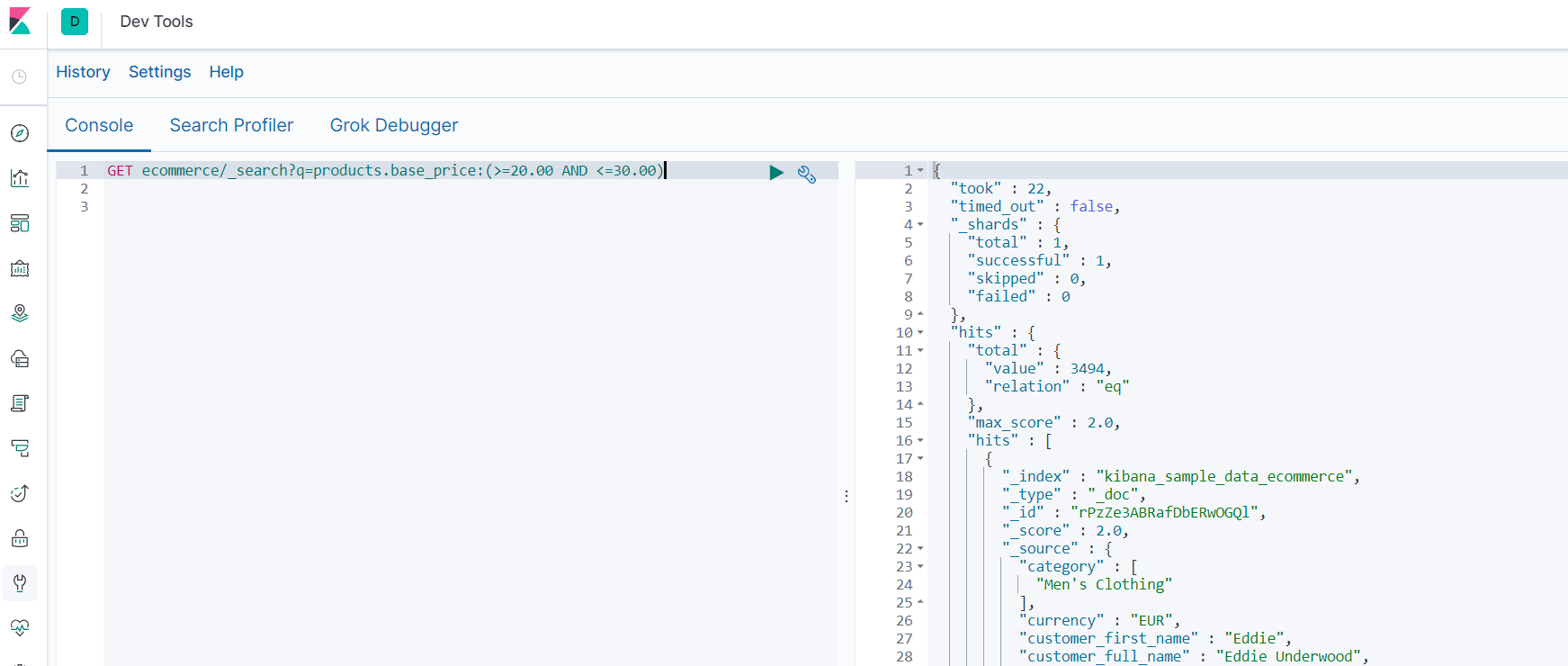The image size is (1568, 666).
Task: Click the Kibana logo
Action: 20,21
